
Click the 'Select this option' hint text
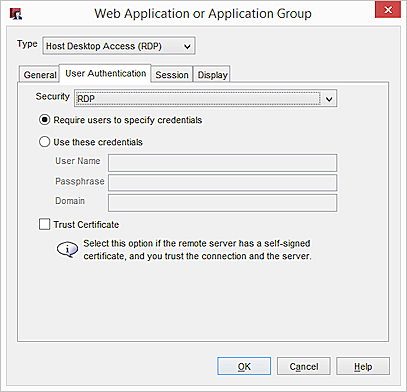(197, 250)
